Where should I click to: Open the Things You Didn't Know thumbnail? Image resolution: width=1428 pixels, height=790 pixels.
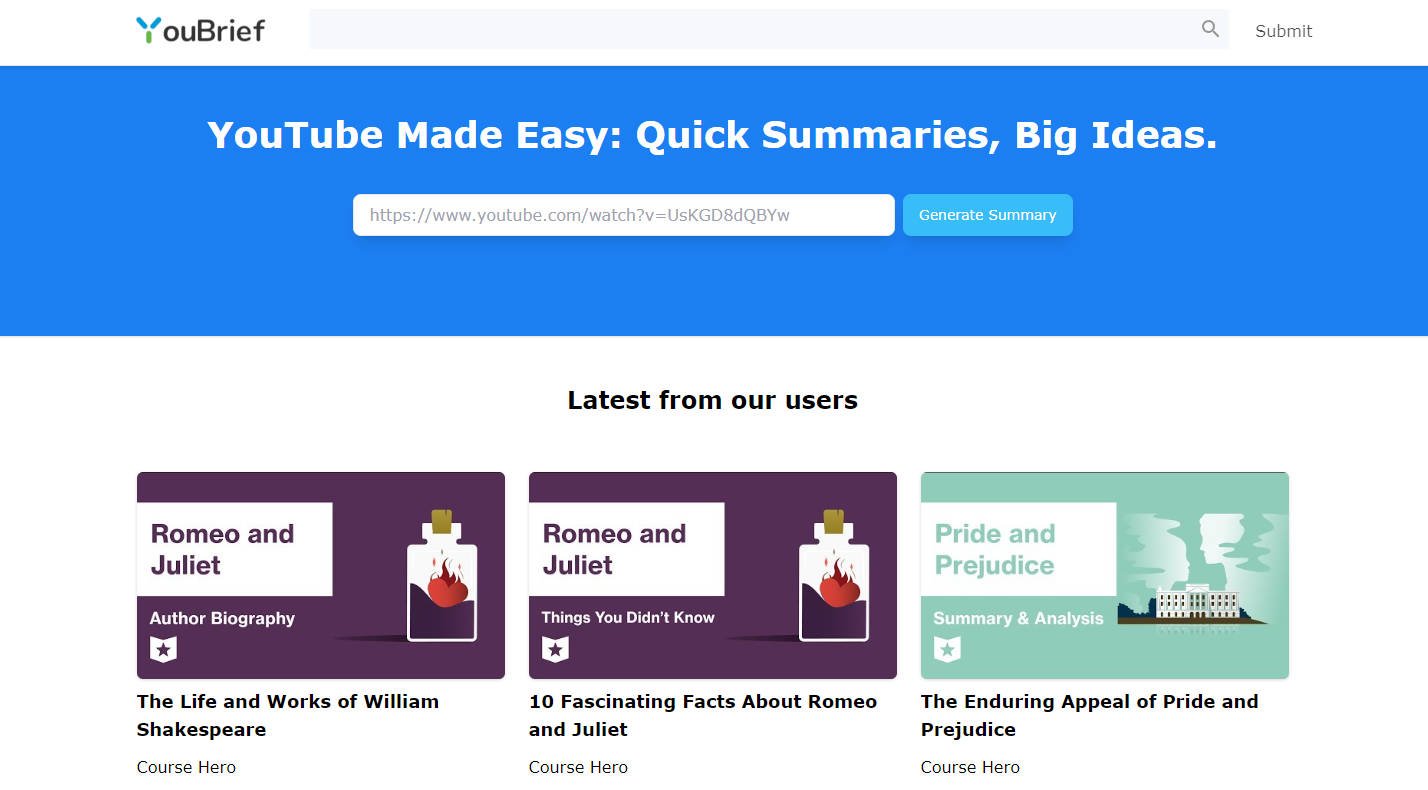[712, 575]
